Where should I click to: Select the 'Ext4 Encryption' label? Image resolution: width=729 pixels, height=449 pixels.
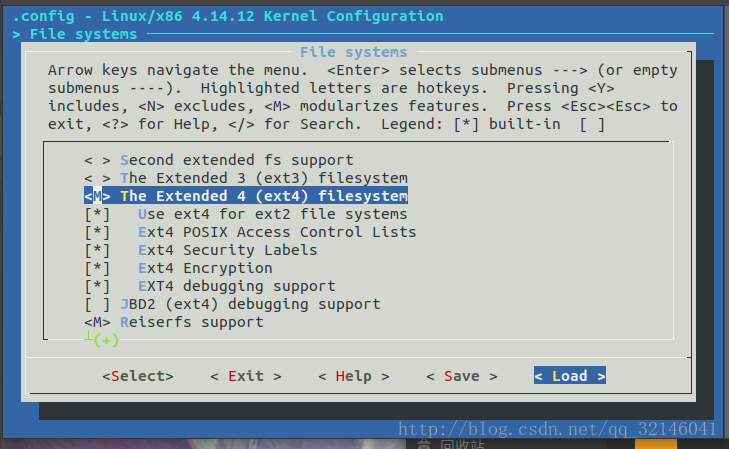205,268
